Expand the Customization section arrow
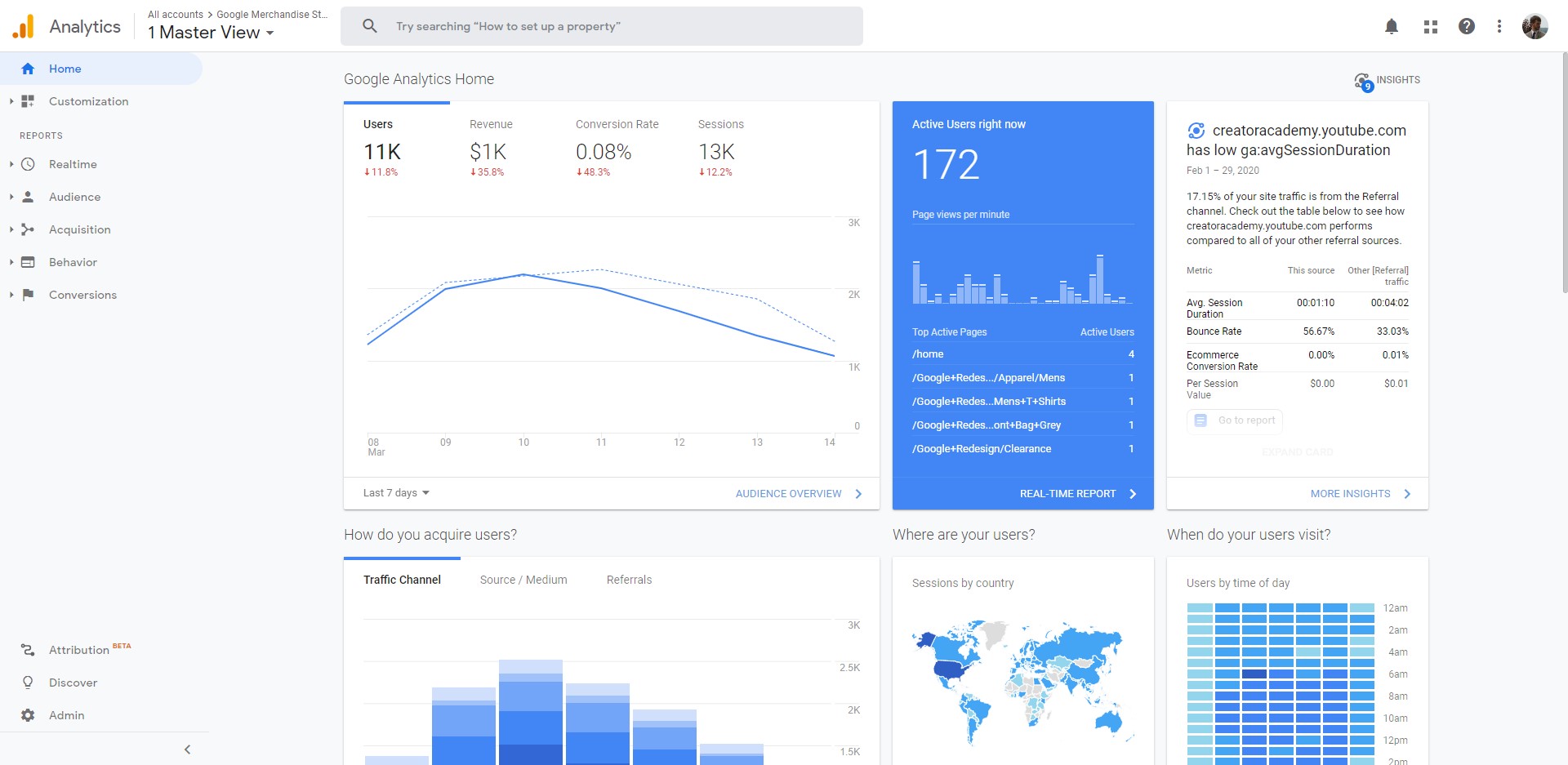1568x765 pixels. 11,101
